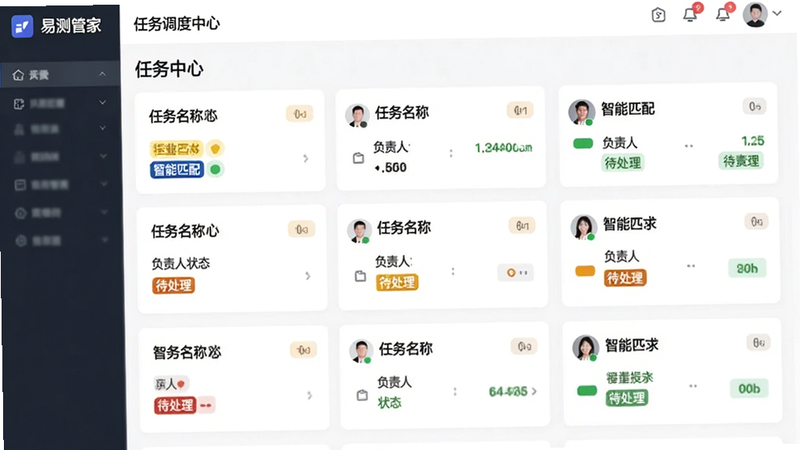
Task: Open the bell icon next to the user avatar
Action: coord(722,15)
